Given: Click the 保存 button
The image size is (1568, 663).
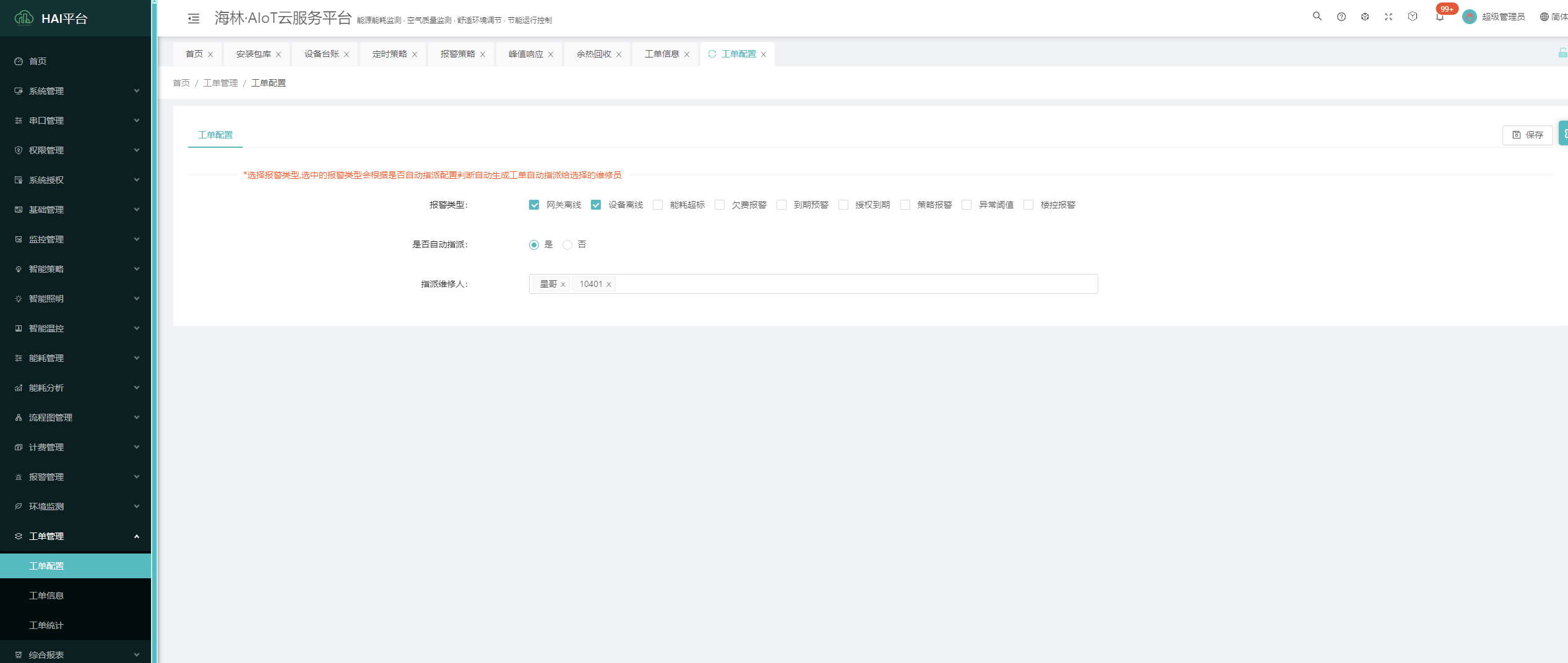Looking at the screenshot, I should [1527, 135].
